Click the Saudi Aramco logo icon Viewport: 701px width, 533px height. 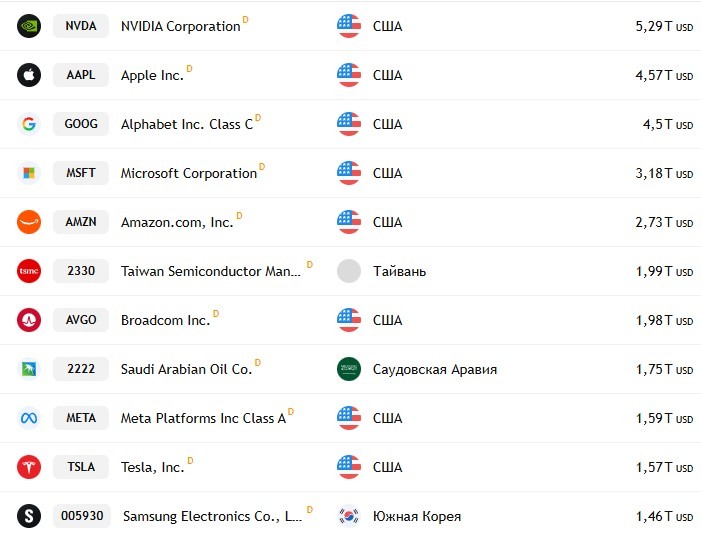click(29, 369)
